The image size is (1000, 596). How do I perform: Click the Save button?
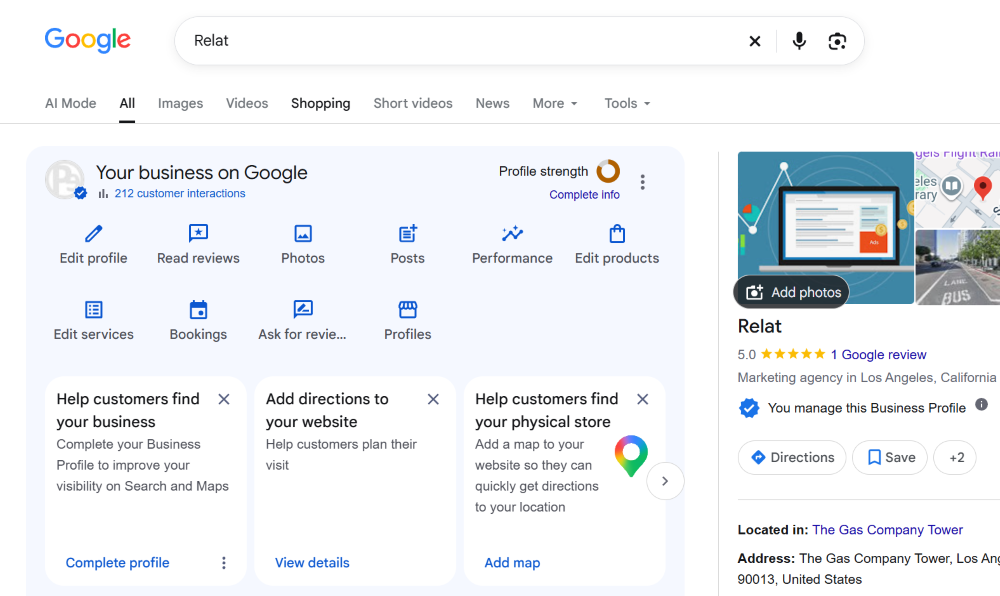pos(890,457)
